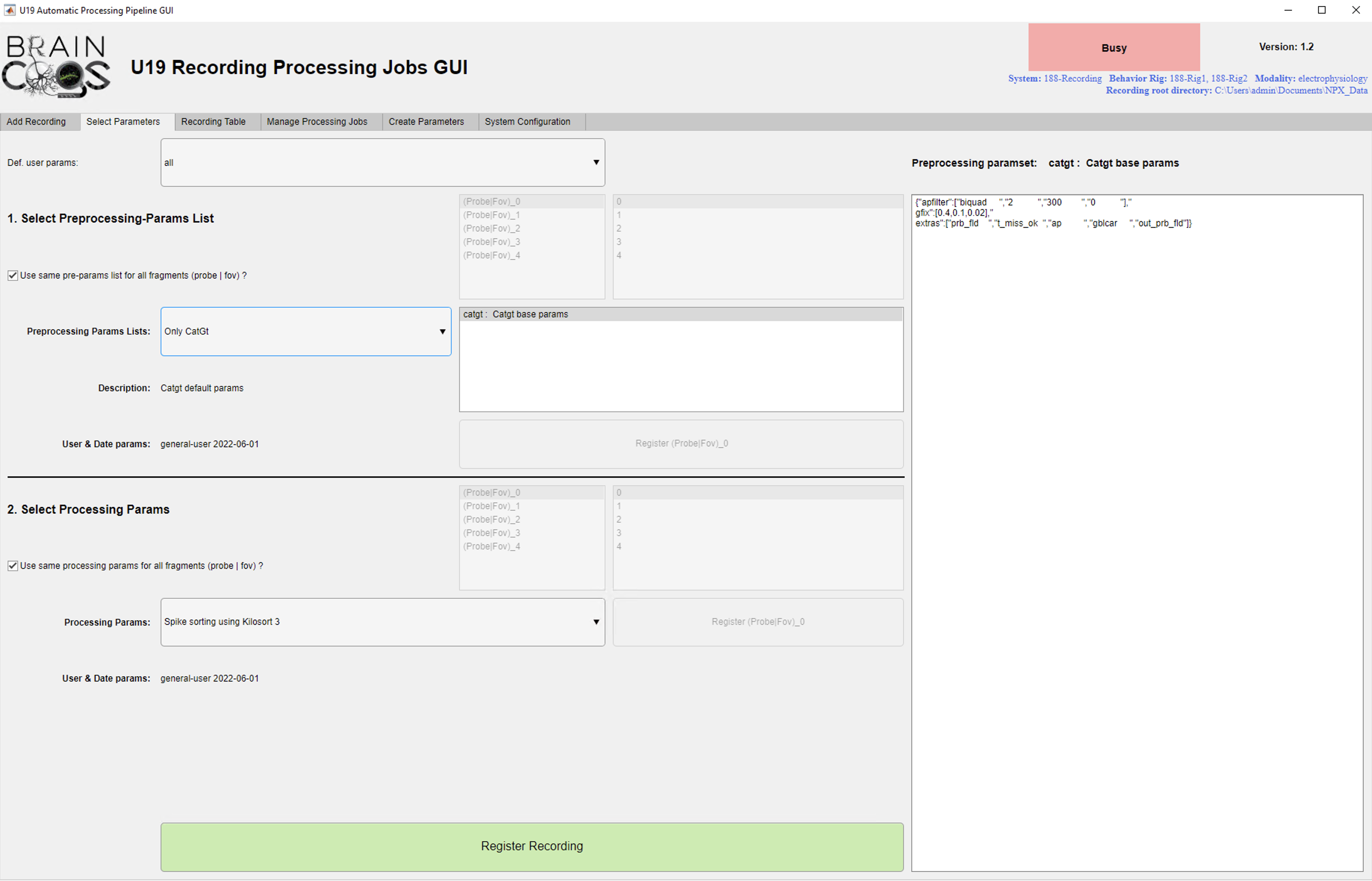Click Register (Probe|Fov)_0 button in processing section

tap(758, 622)
